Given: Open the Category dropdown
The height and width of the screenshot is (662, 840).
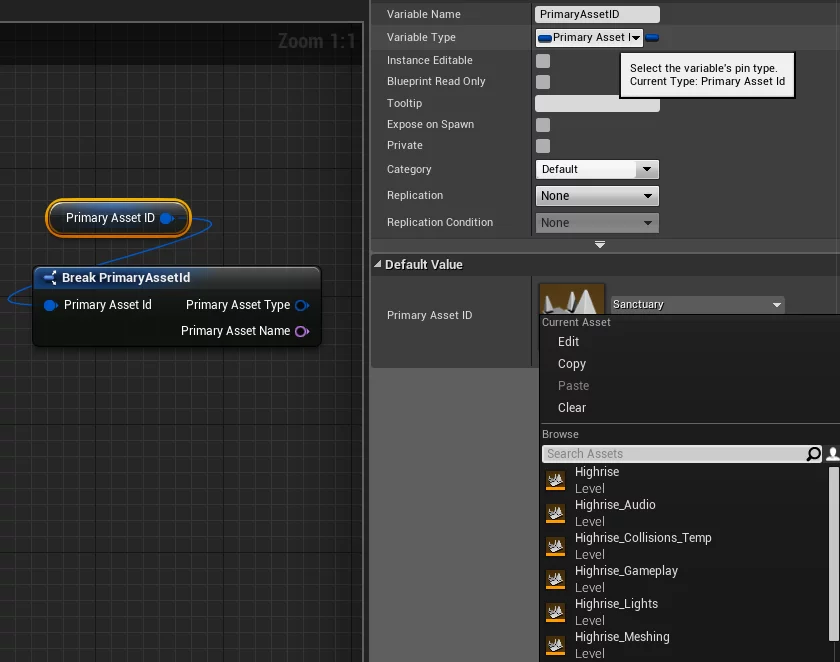Looking at the screenshot, I should pyautogui.click(x=597, y=170).
